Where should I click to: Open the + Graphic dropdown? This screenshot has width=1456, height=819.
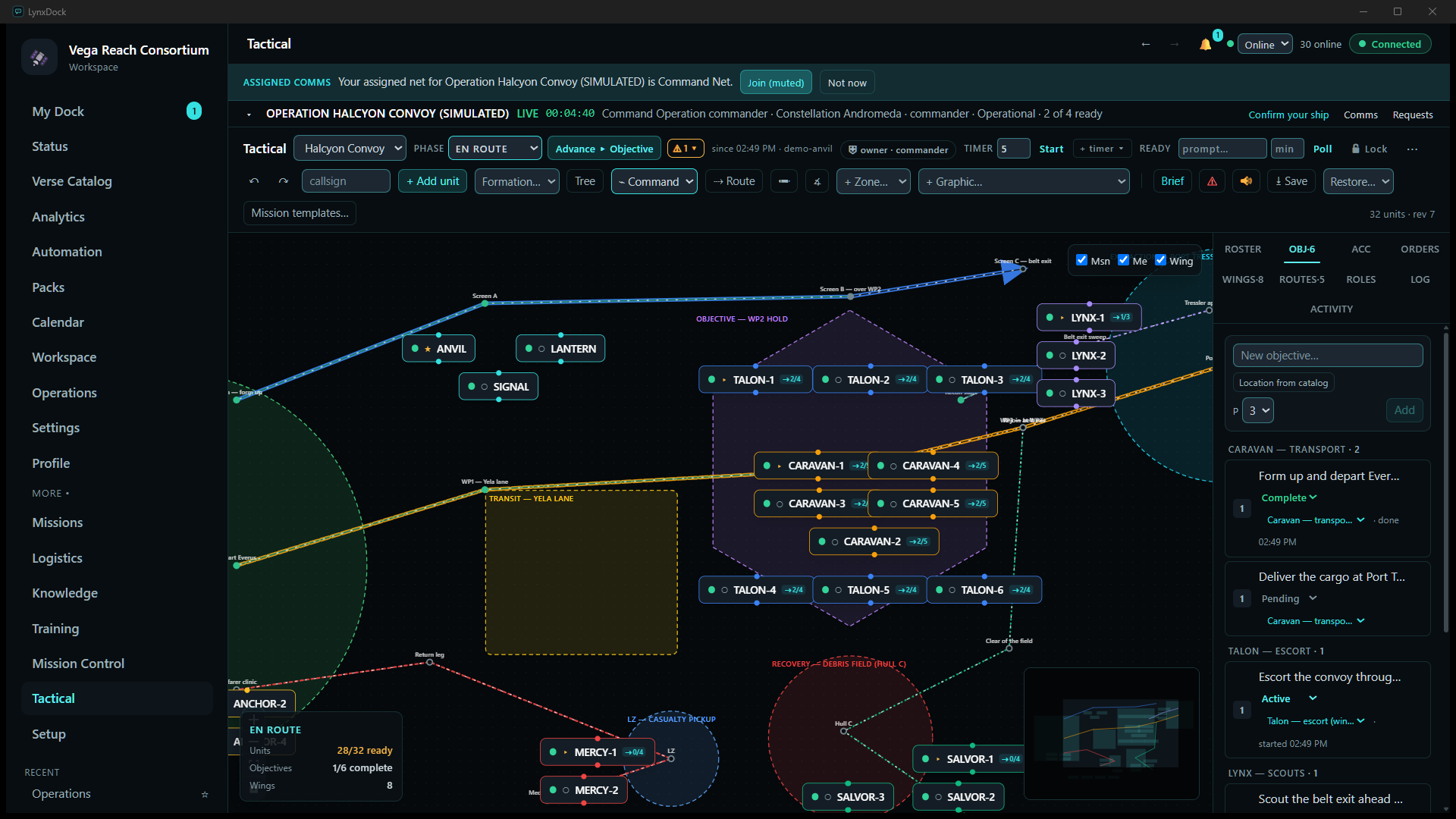pos(1024,181)
